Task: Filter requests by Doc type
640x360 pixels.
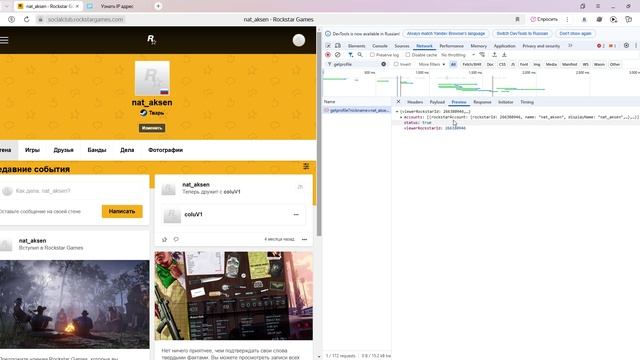Action: click(490, 64)
